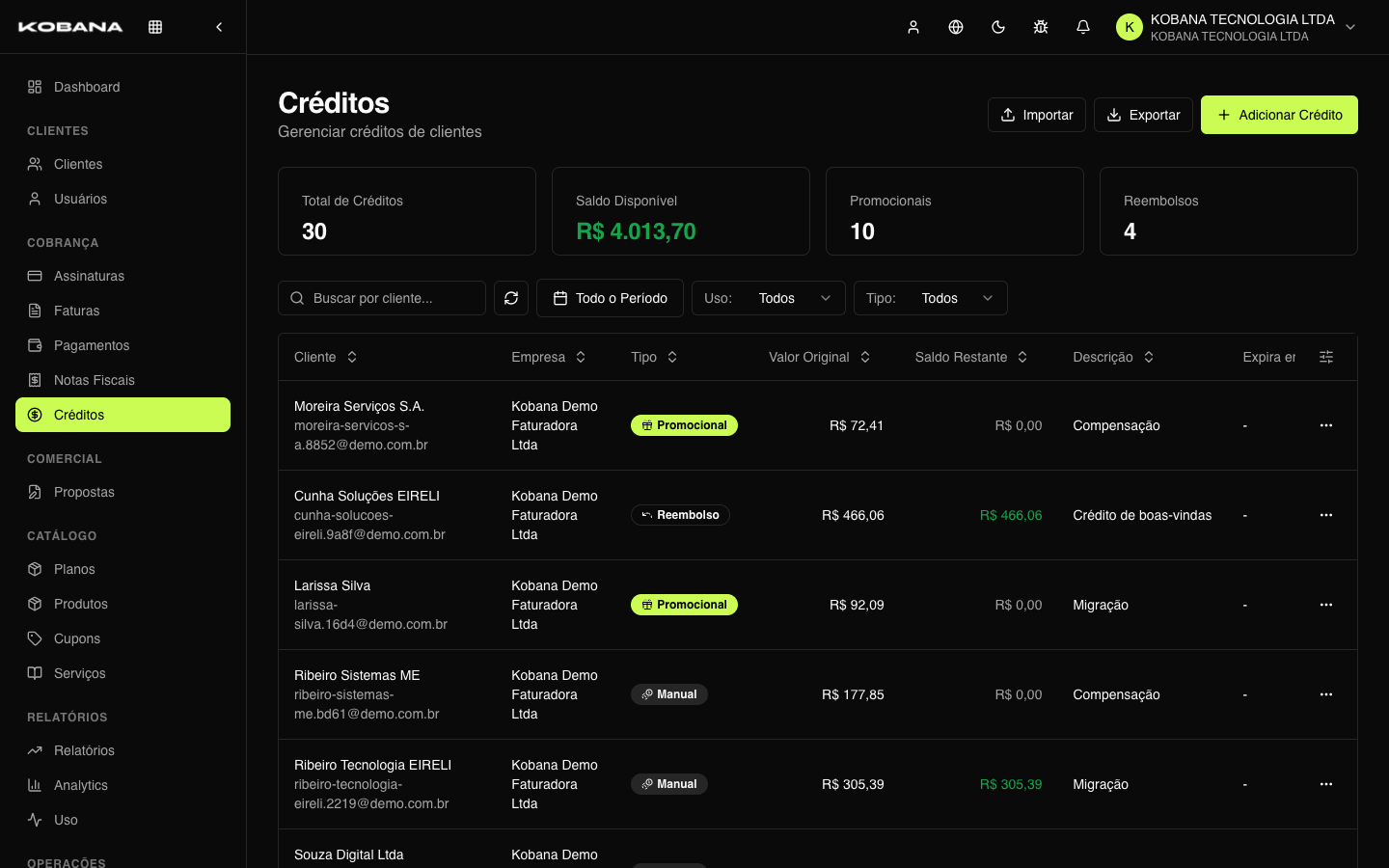Viewport: 1389px width, 868px height.
Task: Open Notas Fiscais in the sidebar
Action: pyautogui.click(x=123, y=380)
